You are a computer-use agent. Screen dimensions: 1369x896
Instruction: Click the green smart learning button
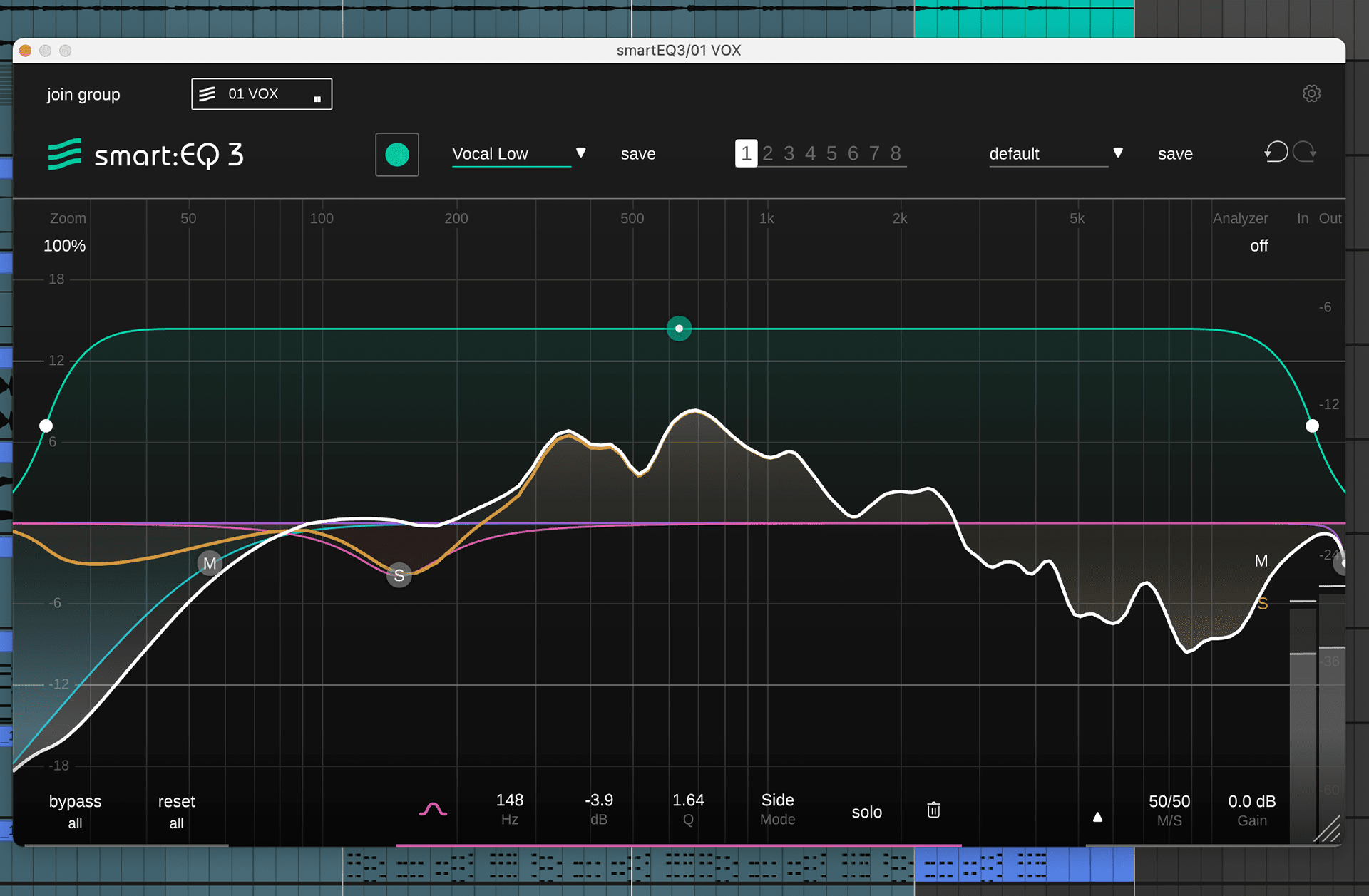(397, 154)
